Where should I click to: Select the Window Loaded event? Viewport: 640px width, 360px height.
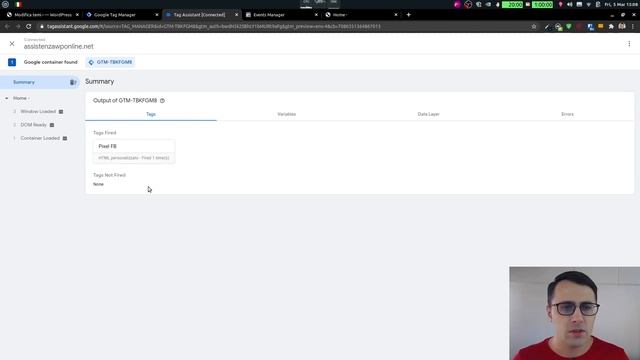click(x=38, y=111)
